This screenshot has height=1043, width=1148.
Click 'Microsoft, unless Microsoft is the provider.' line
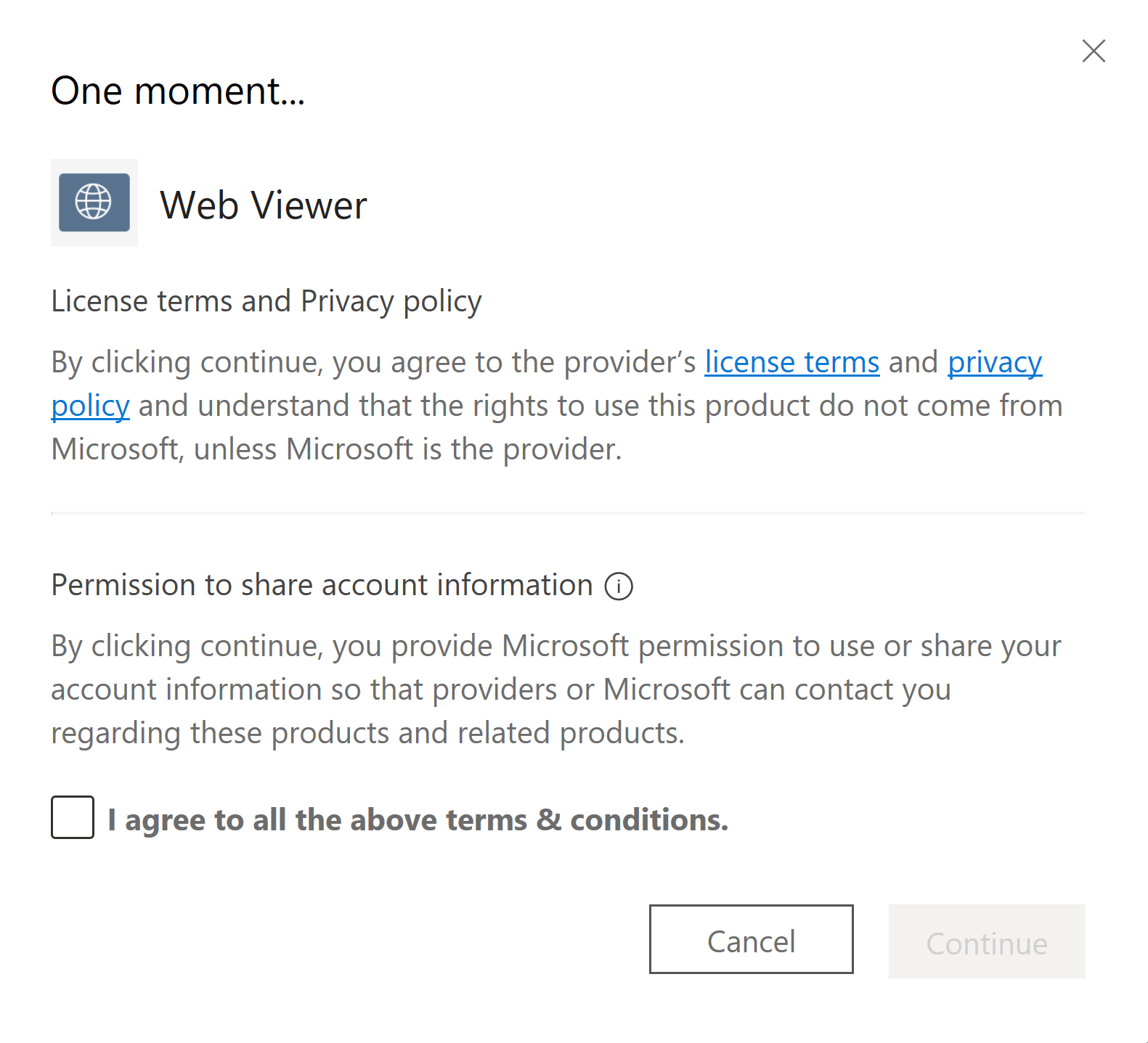click(x=336, y=449)
